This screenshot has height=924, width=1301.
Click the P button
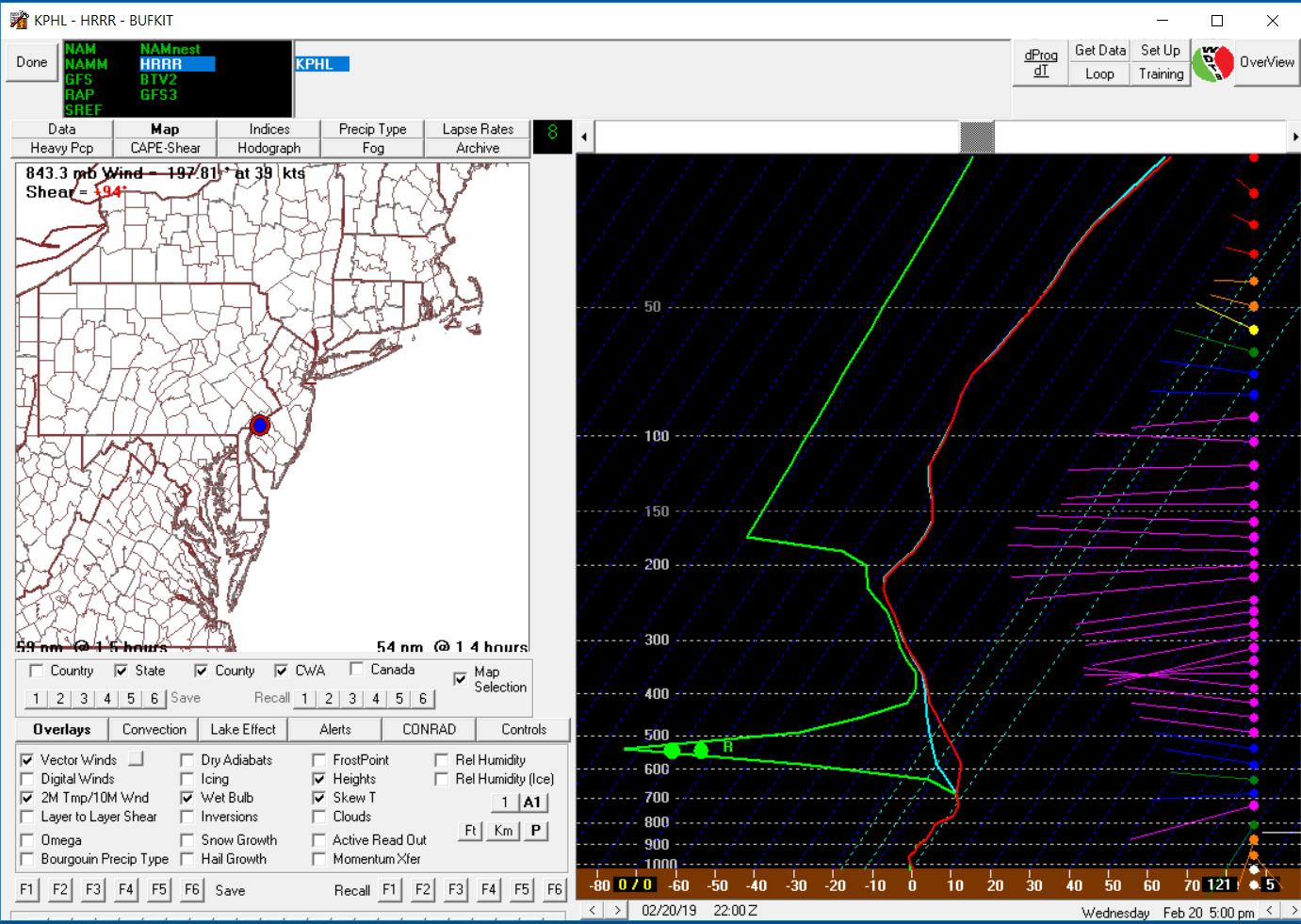coord(535,831)
